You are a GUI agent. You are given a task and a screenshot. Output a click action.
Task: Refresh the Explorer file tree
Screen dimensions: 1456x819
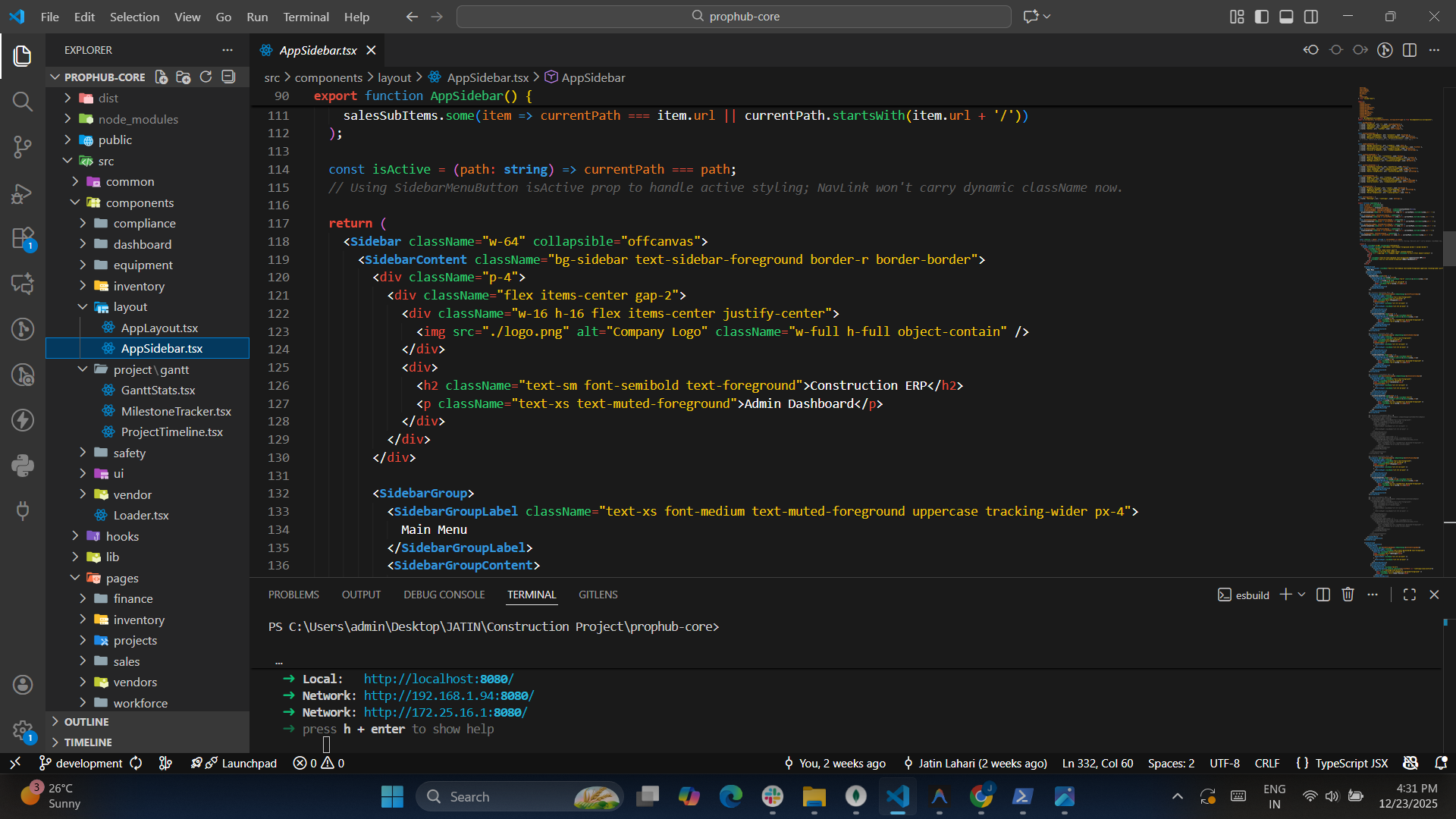pos(206,77)
